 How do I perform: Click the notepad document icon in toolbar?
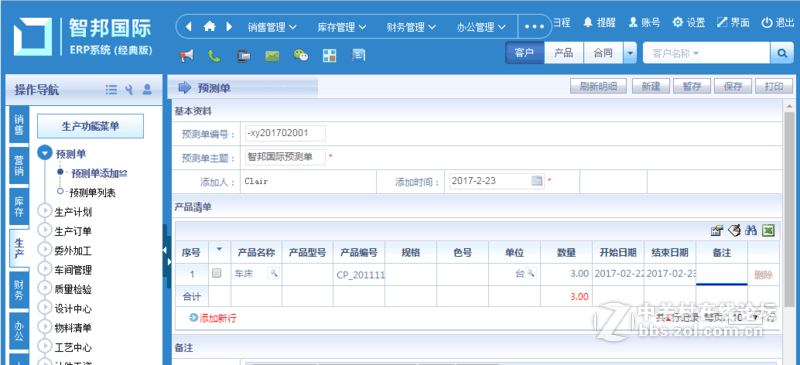(359, 55)
